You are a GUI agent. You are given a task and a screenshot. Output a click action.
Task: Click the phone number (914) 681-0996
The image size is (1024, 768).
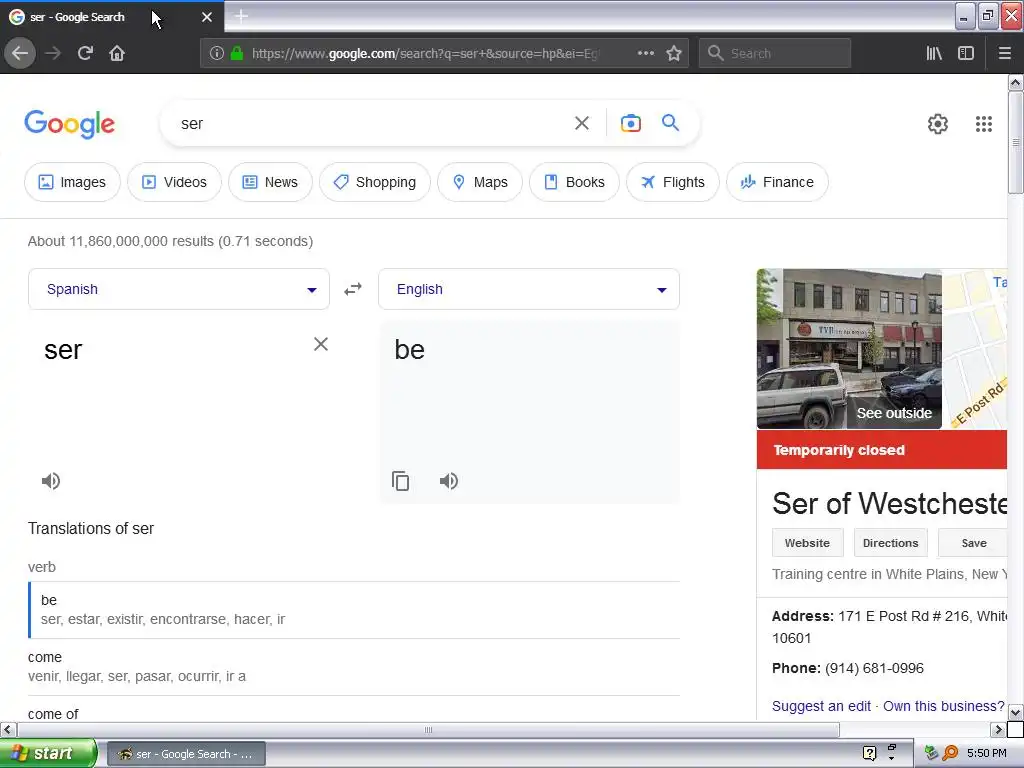pos(874,668)
